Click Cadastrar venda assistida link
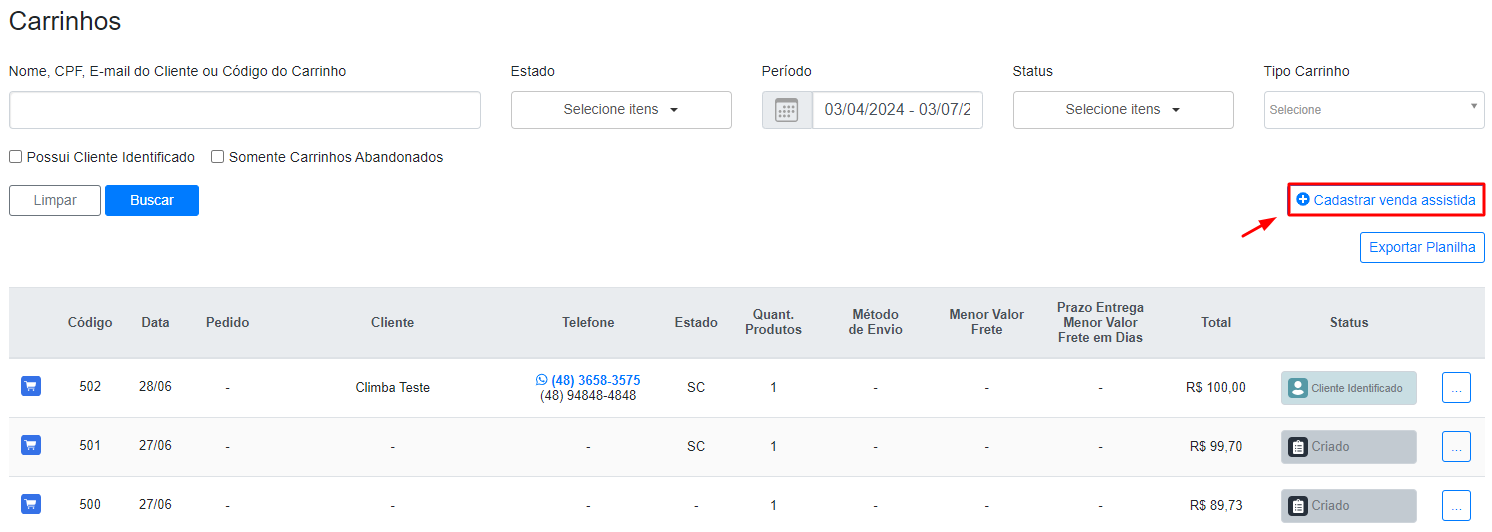1492x532 pixels. tap(1386, 200)
